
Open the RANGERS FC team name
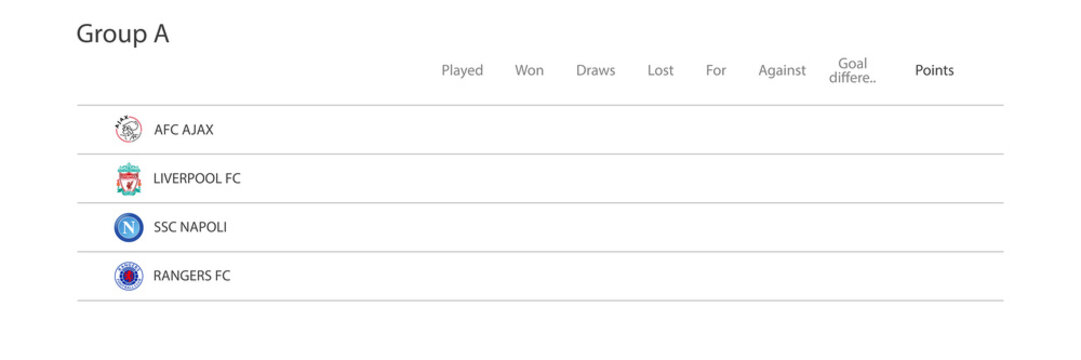click(192, 276)
